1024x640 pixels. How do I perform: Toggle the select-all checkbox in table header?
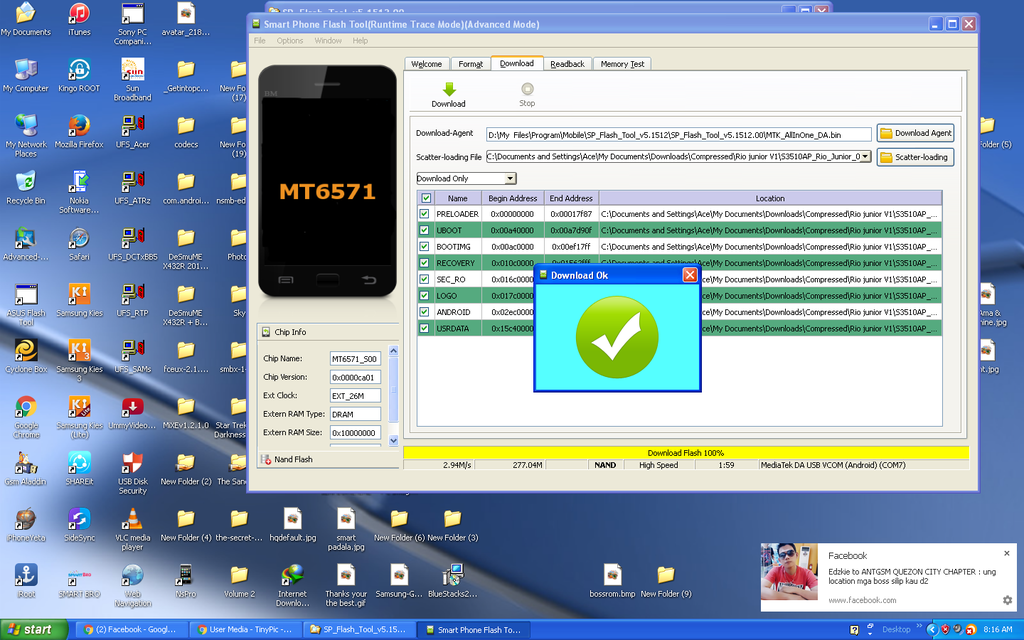pyautogui.click(x=427, y=198)
